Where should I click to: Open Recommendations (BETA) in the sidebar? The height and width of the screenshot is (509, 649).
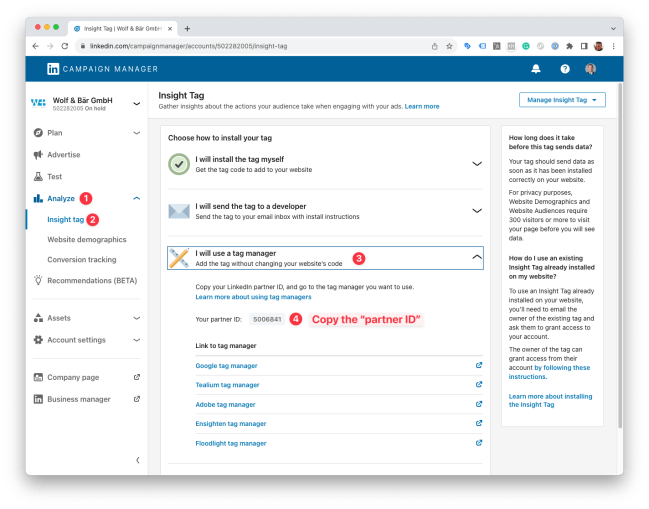point(92,281)
